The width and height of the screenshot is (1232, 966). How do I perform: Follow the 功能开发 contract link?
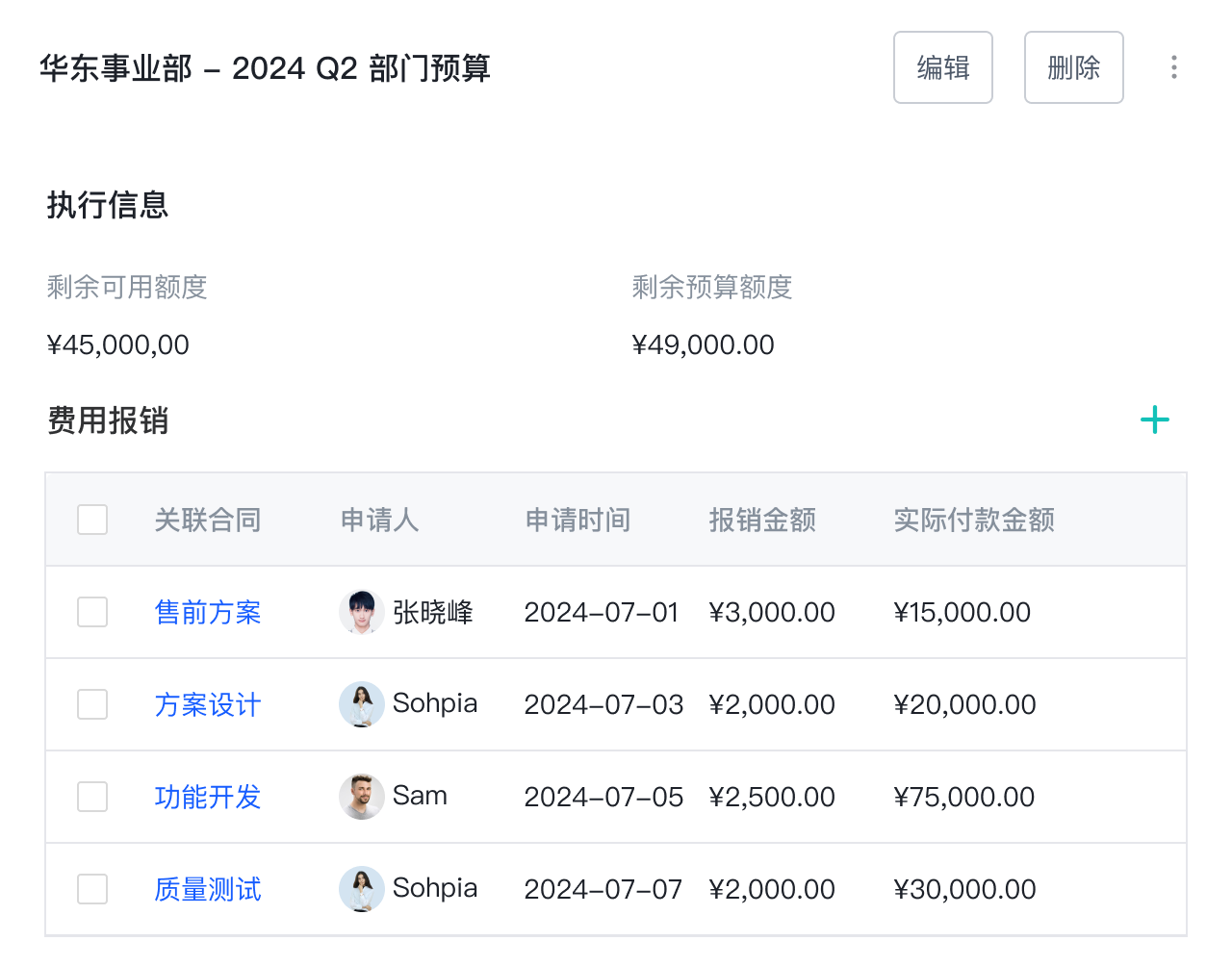tap(208, 797)
